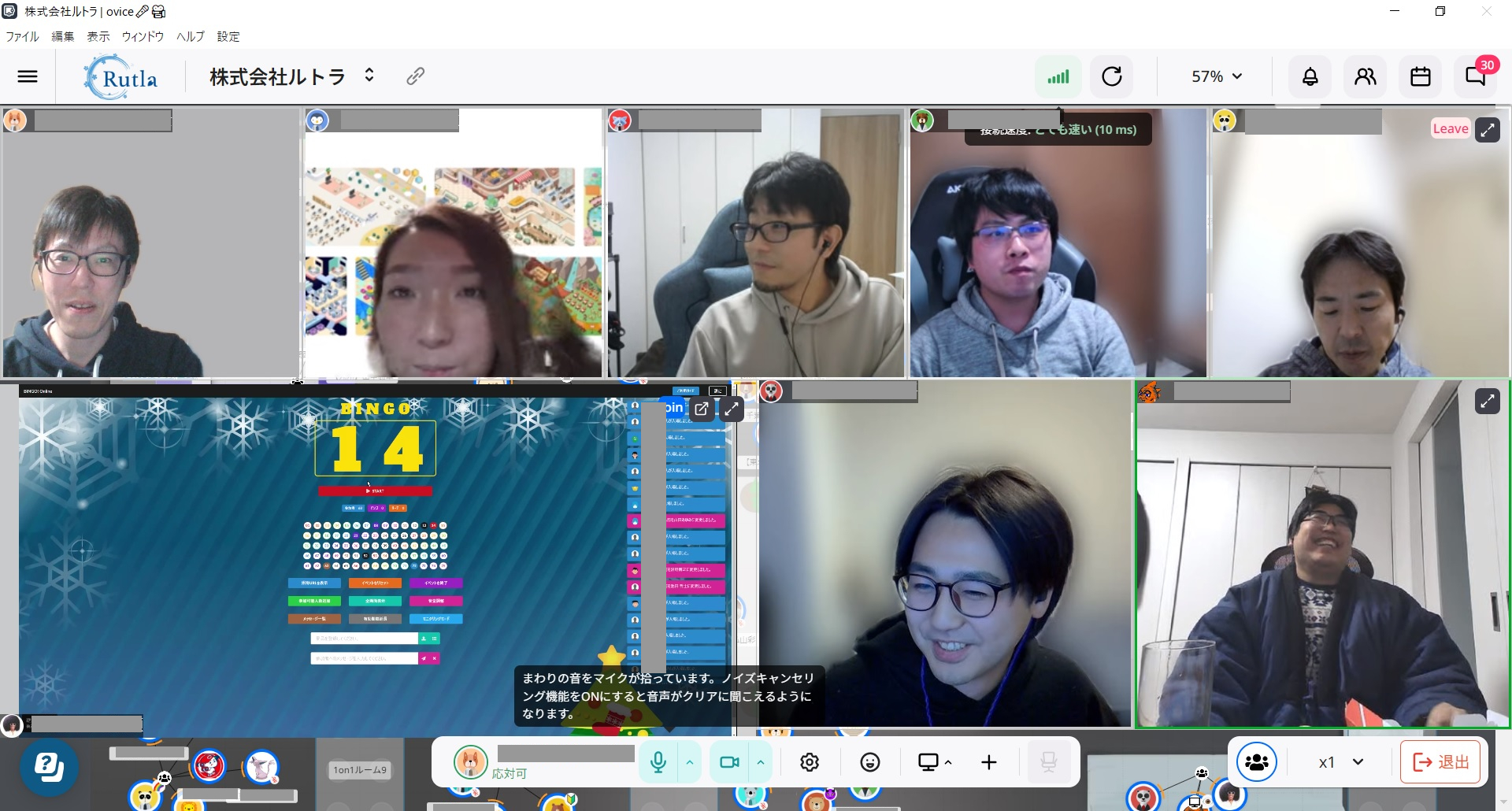Toggle the connection signal status indicator
The width and height of the screenshot is (1512, 811).
[x=1058, y=76]
